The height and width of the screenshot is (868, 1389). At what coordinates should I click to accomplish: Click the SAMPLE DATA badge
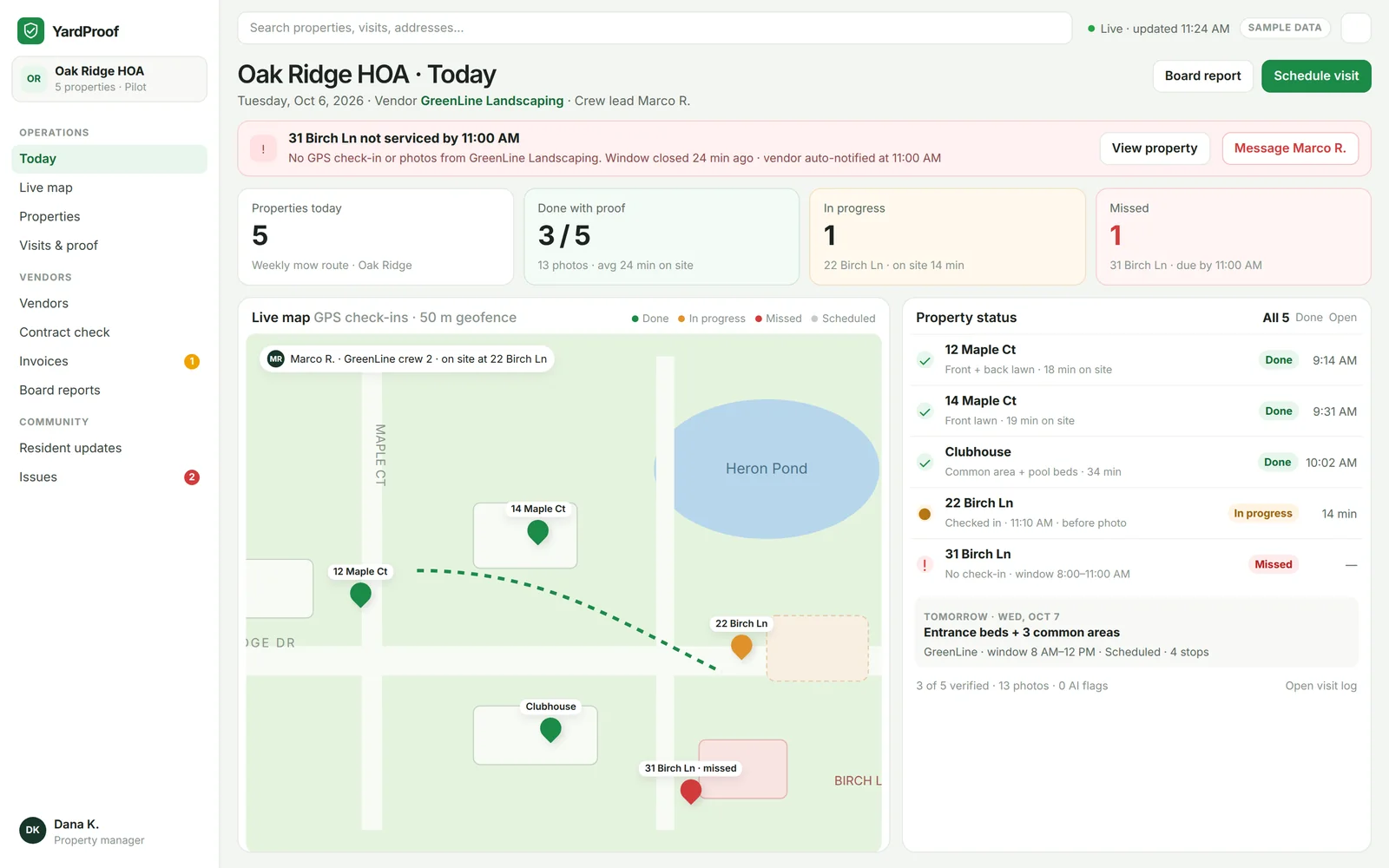tap(1285, 28)
